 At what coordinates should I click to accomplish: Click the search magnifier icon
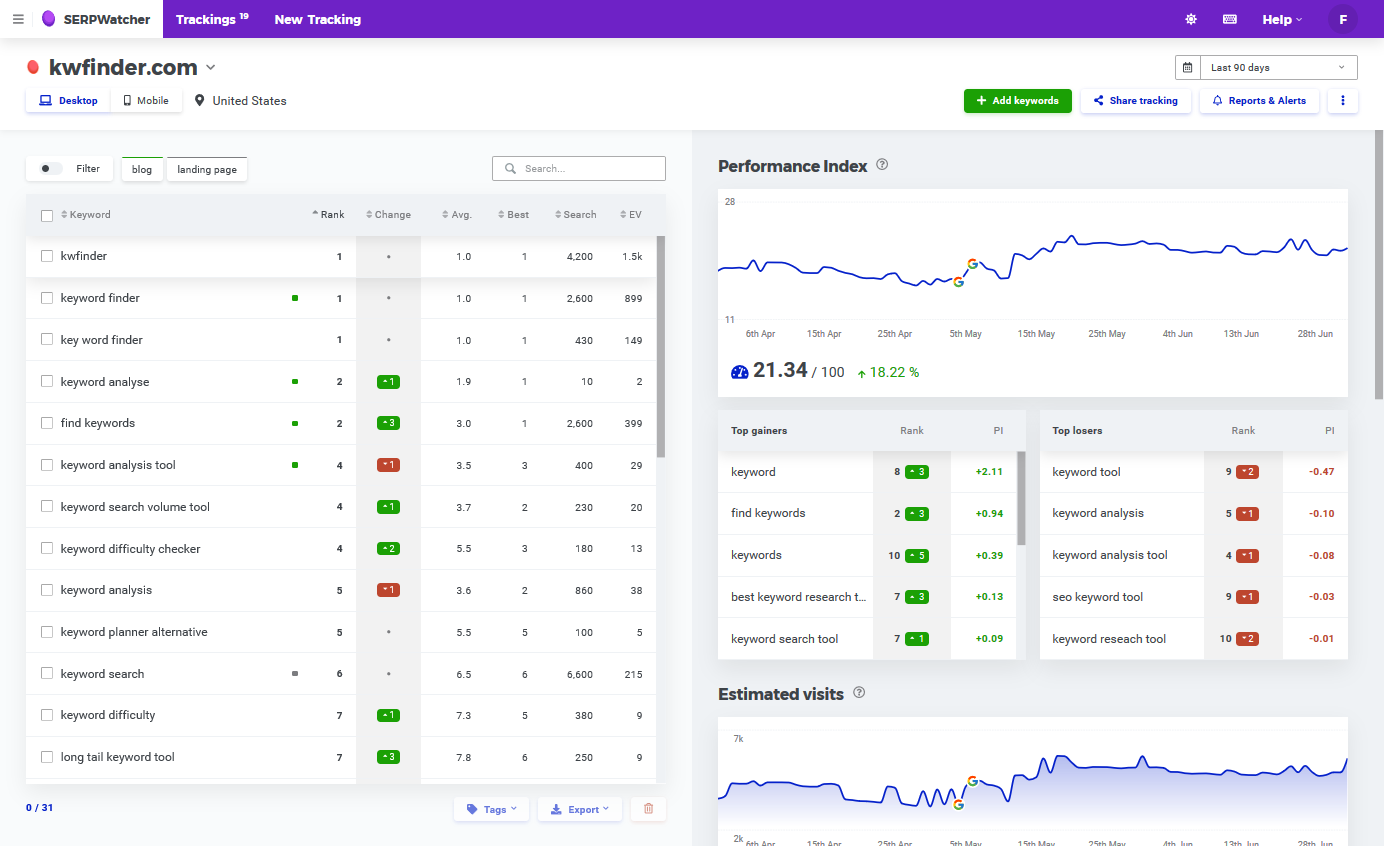pyautogui.click(x=511, y=169)
